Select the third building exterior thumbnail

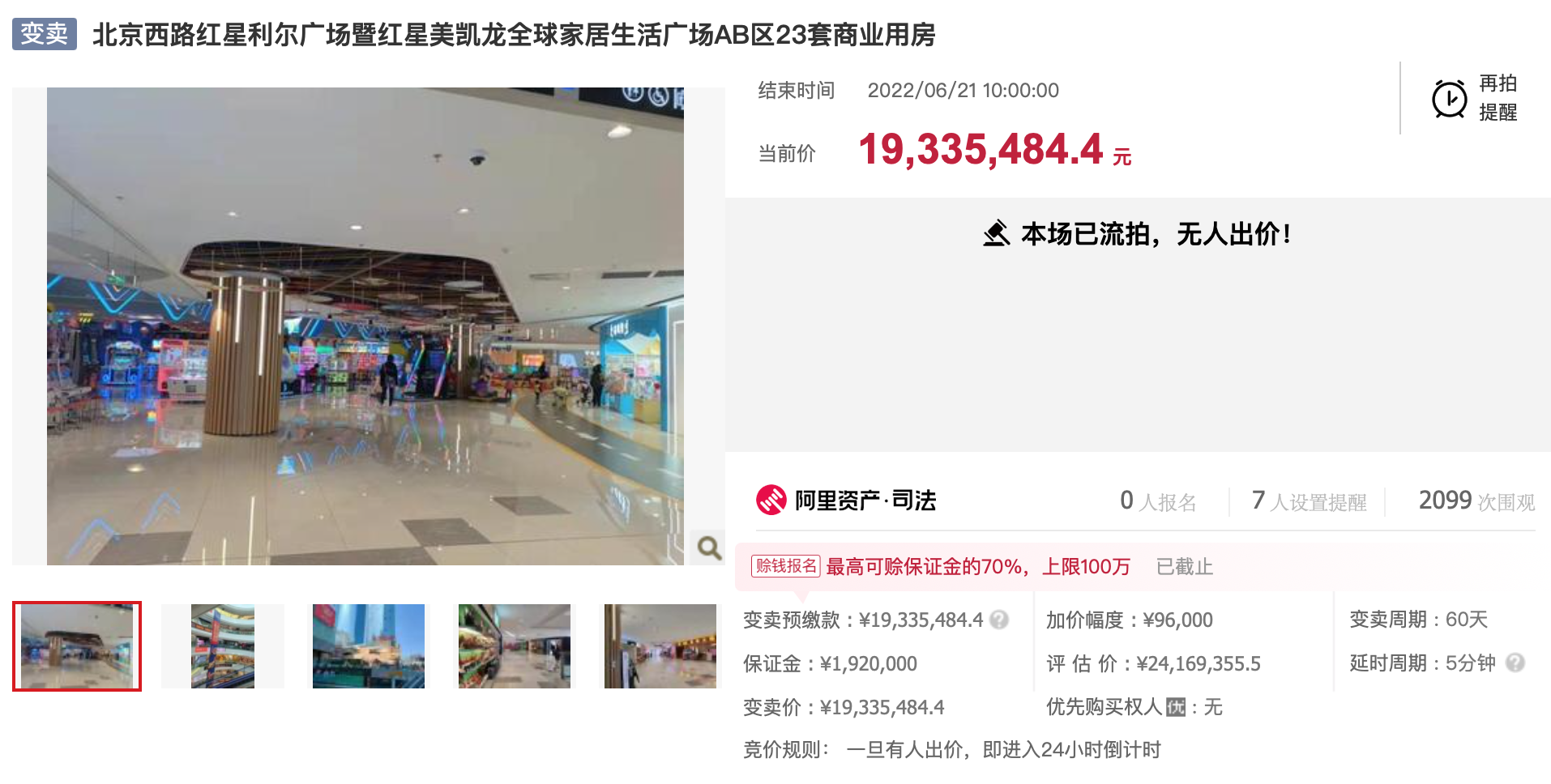pos(369,646)
